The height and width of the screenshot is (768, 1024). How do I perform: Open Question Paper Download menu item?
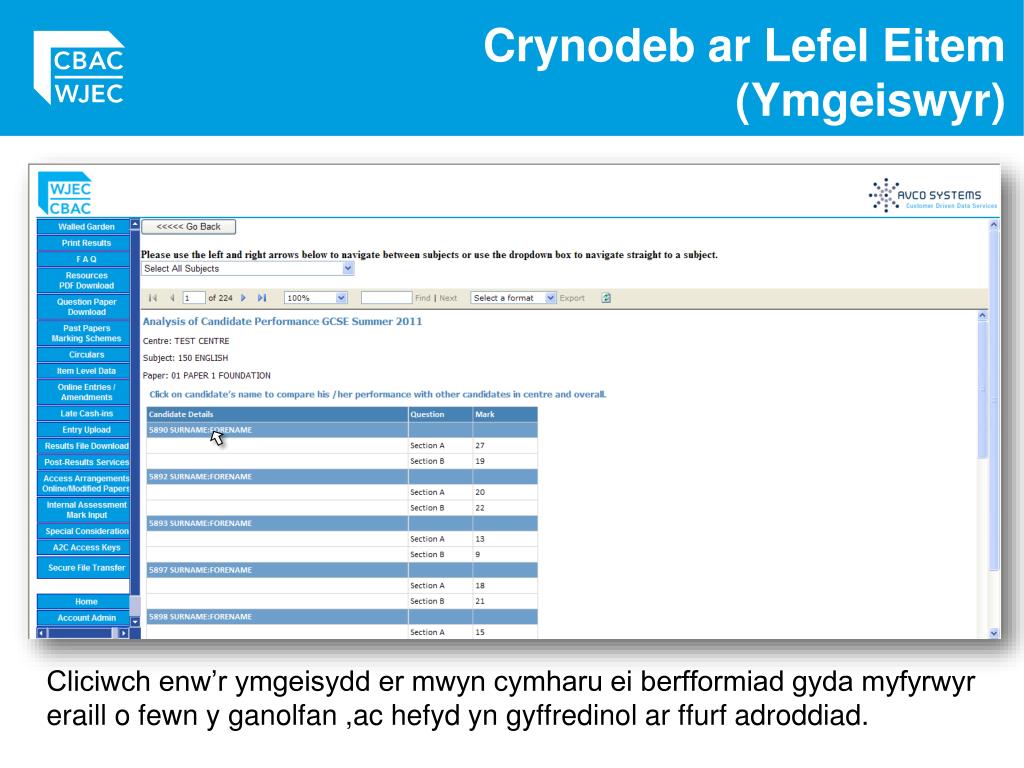click(x=86, y=307)
